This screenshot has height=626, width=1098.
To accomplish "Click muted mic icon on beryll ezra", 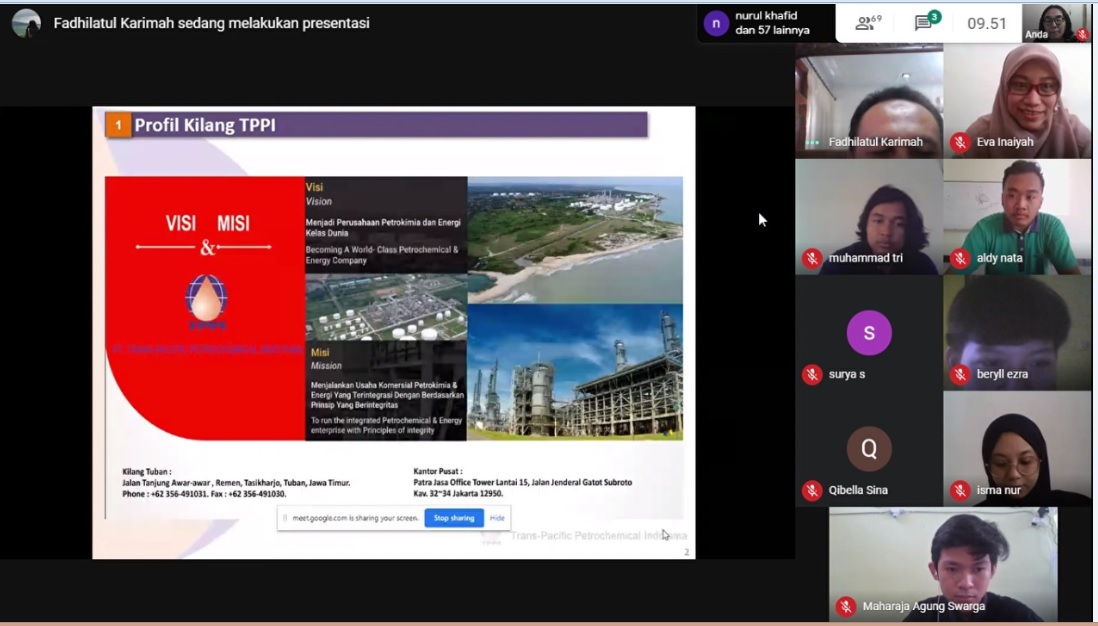I will pos(960,374).
